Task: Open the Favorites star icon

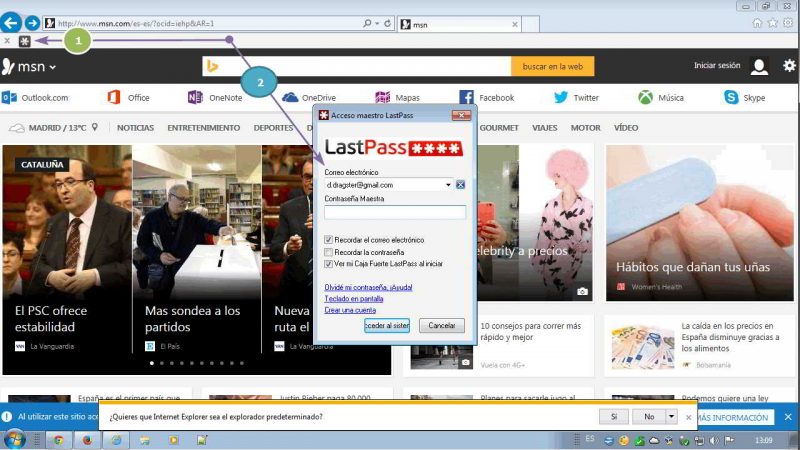Action: (x=772, y=23)
